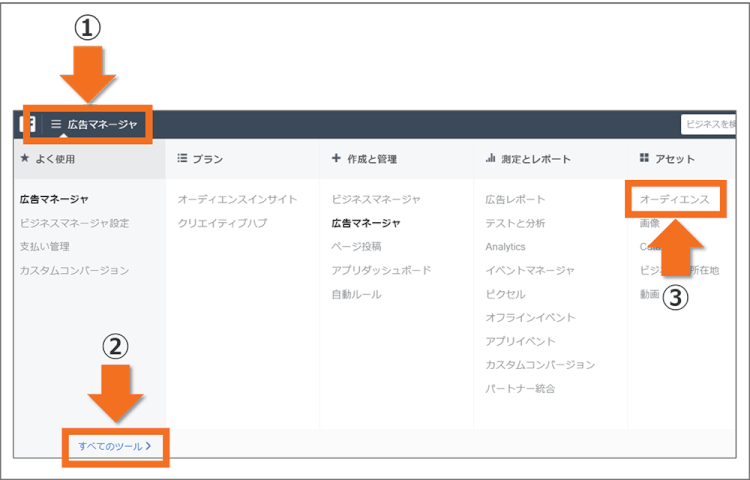Image resolution: width=750 pixels, height=480 pixels.
Task: Open 広告マネージャ under 作成と管理
Action: pos(366,223)
